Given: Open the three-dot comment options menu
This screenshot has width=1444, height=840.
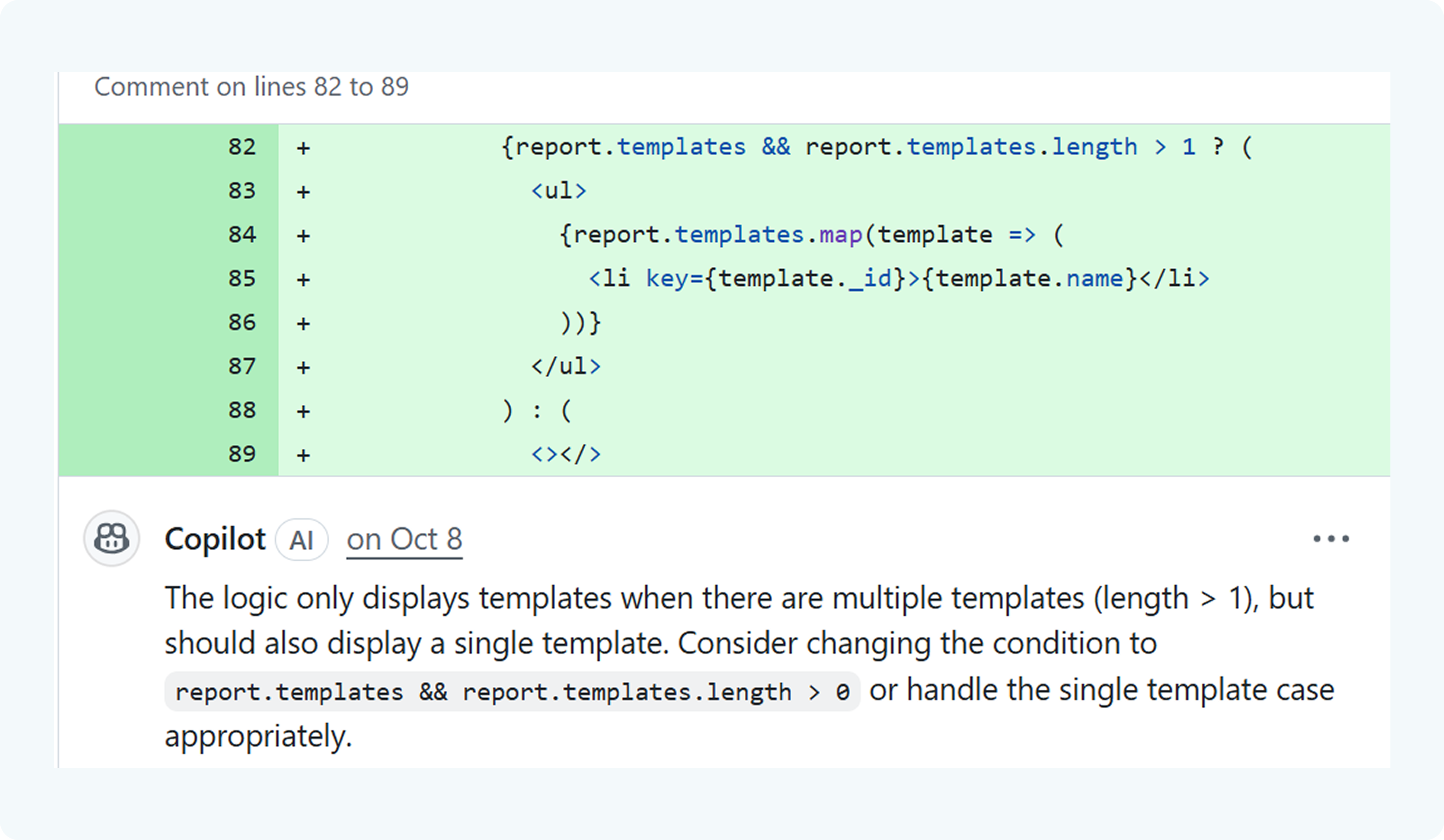Looking at the screenshot, I should pyautogui.click(x=1330, y=538).
